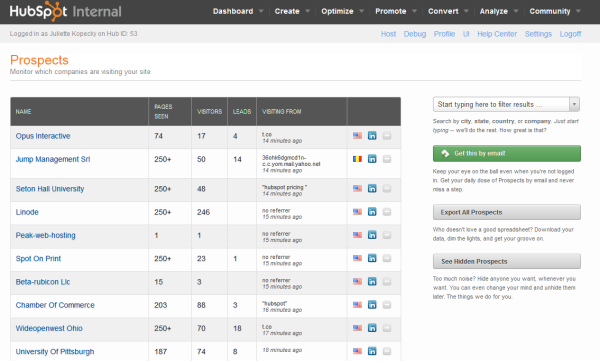Open LinkedIn icon for Opus Interactive
This screenshot has width=600, height=361.
[x=372, y=136]
